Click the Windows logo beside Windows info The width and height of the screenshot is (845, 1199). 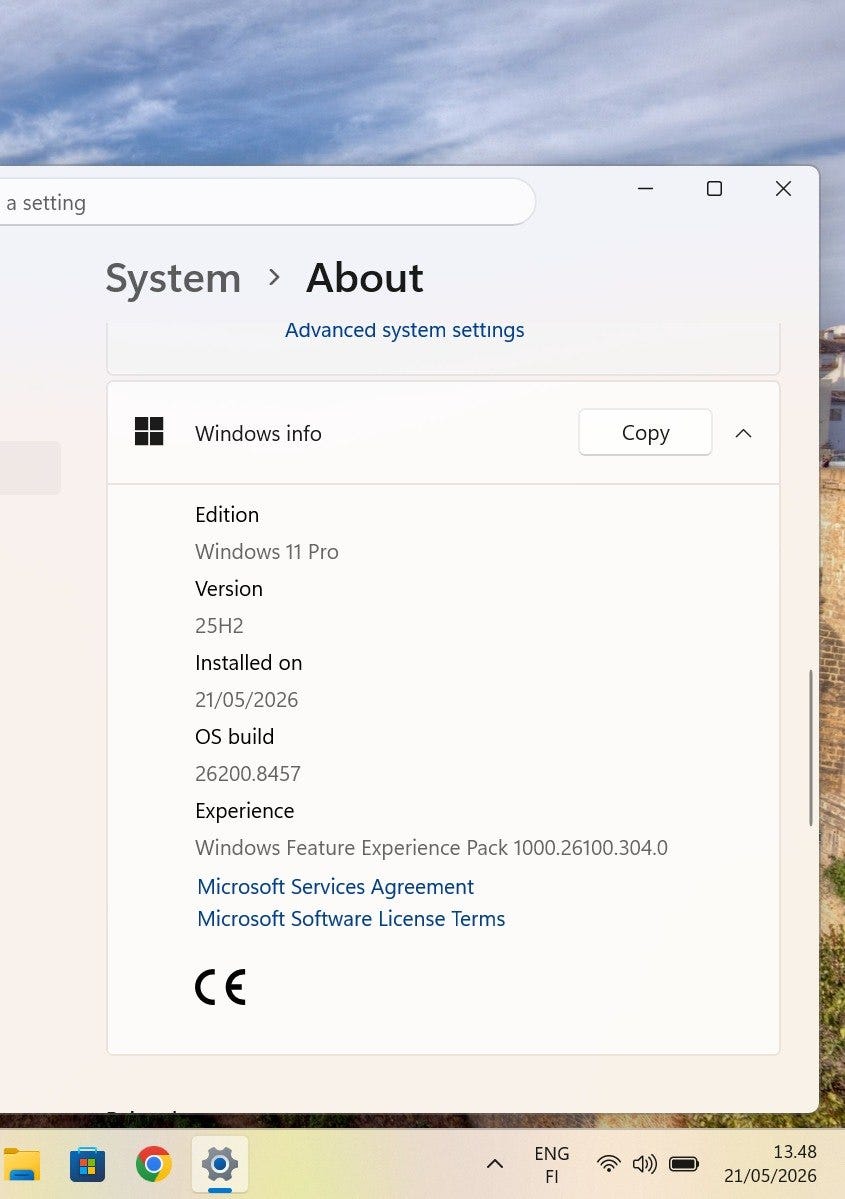click(x=149, y=431)
